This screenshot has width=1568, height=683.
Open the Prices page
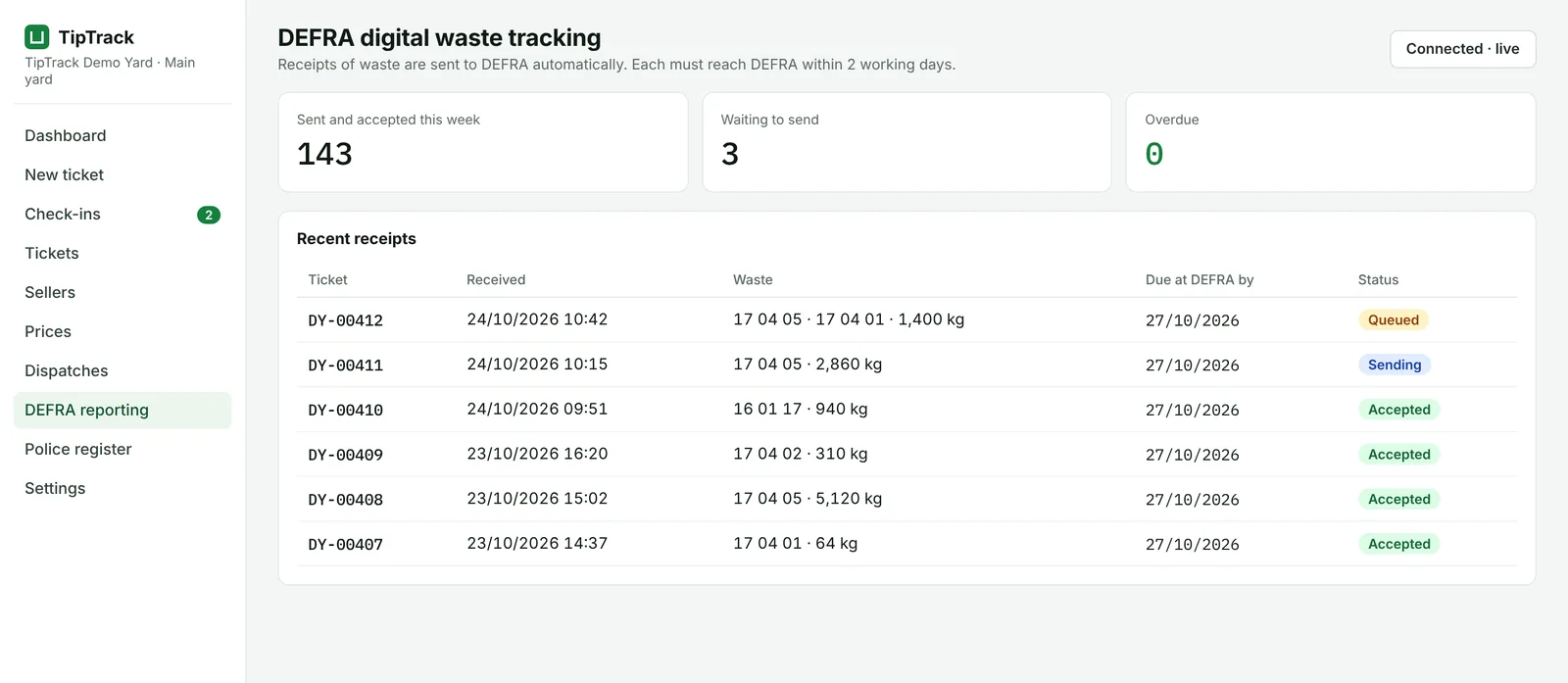[122, 332]
